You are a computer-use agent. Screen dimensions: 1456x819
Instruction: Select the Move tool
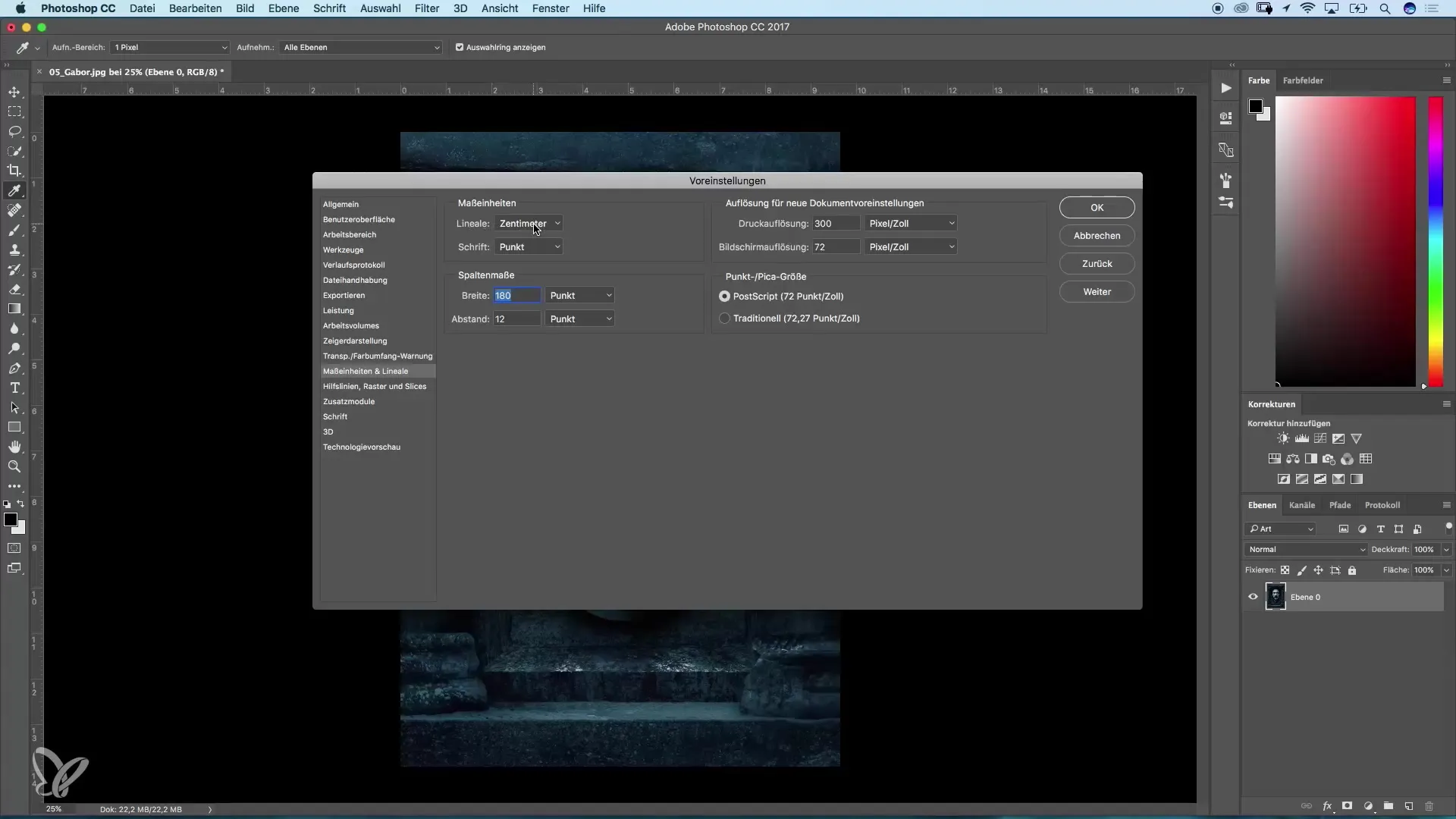point(15,92)
